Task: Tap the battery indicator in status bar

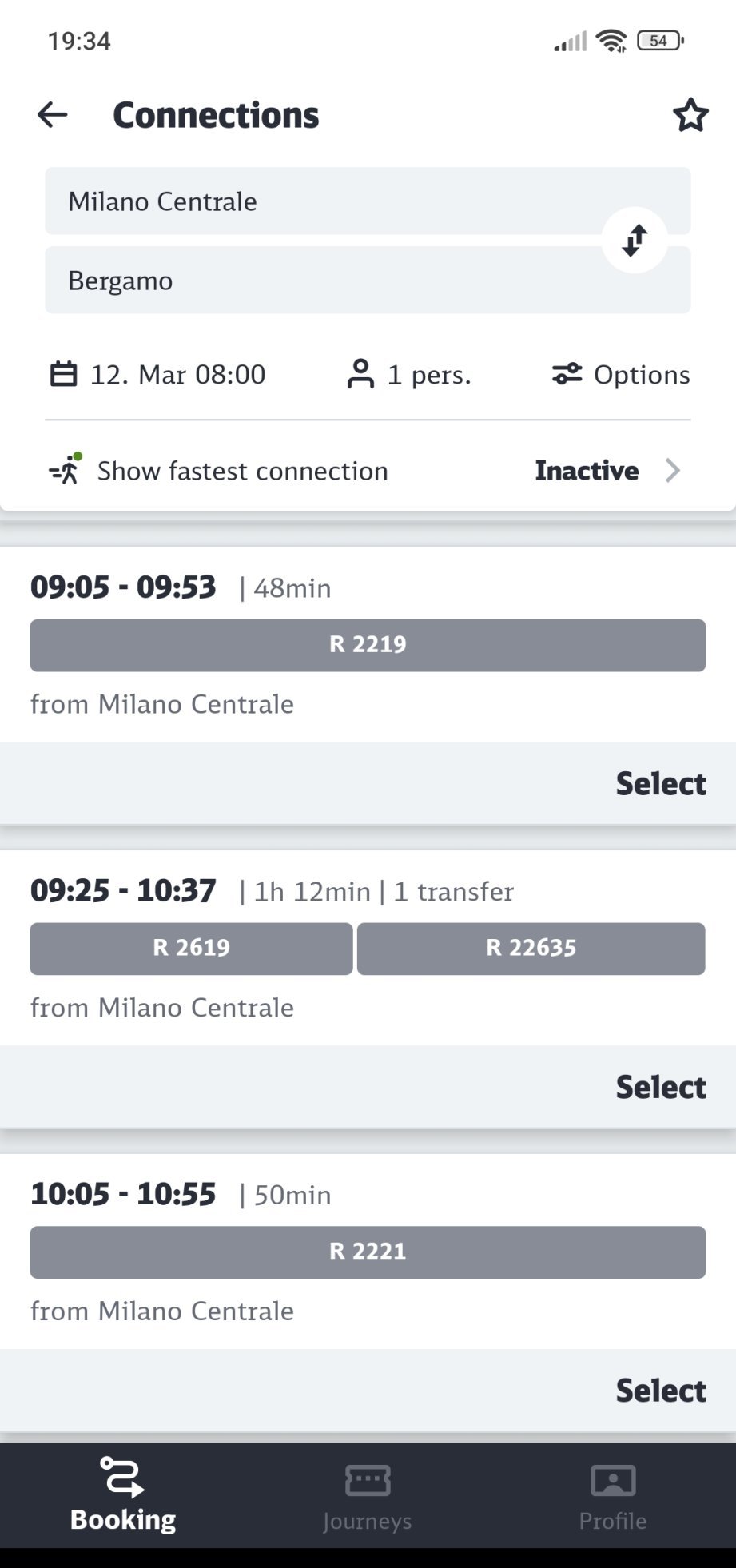Action: point(660,41)
